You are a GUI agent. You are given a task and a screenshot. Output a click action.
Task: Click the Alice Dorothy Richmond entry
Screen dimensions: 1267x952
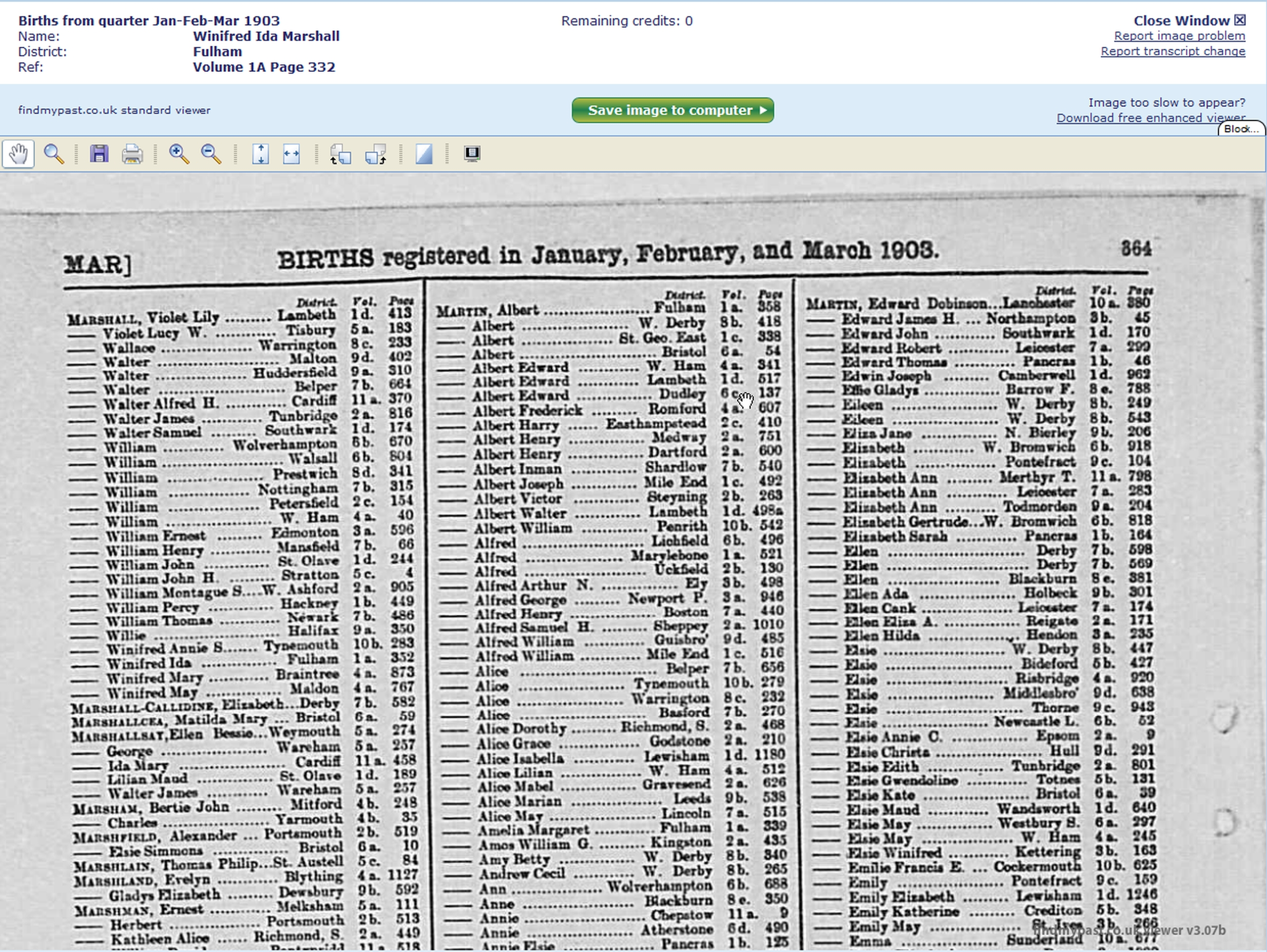(x=613, y=728)
